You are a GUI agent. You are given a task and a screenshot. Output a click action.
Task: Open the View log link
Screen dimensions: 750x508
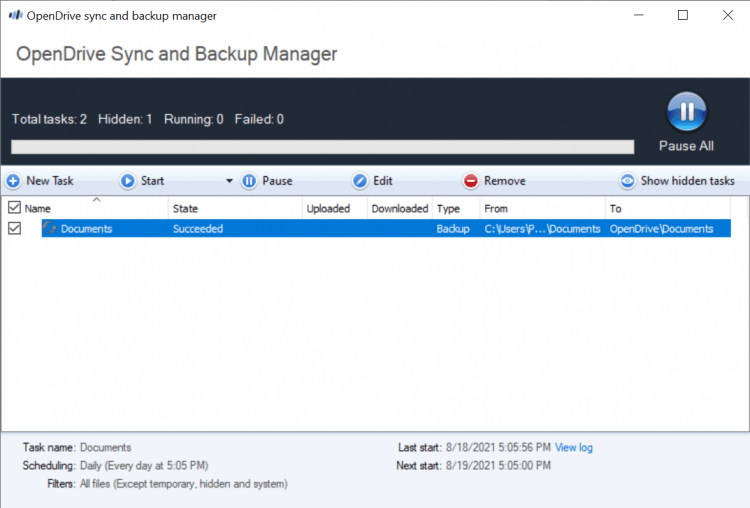[574, 448]
